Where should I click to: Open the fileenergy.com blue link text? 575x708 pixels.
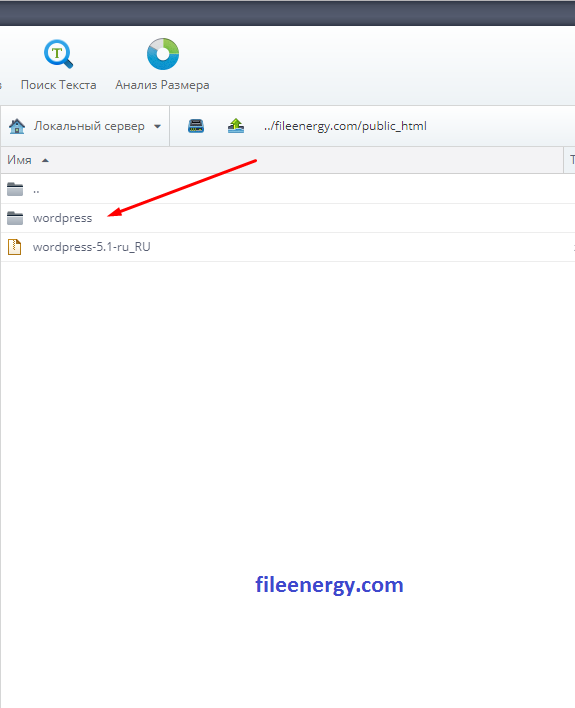tap(329, 585)
